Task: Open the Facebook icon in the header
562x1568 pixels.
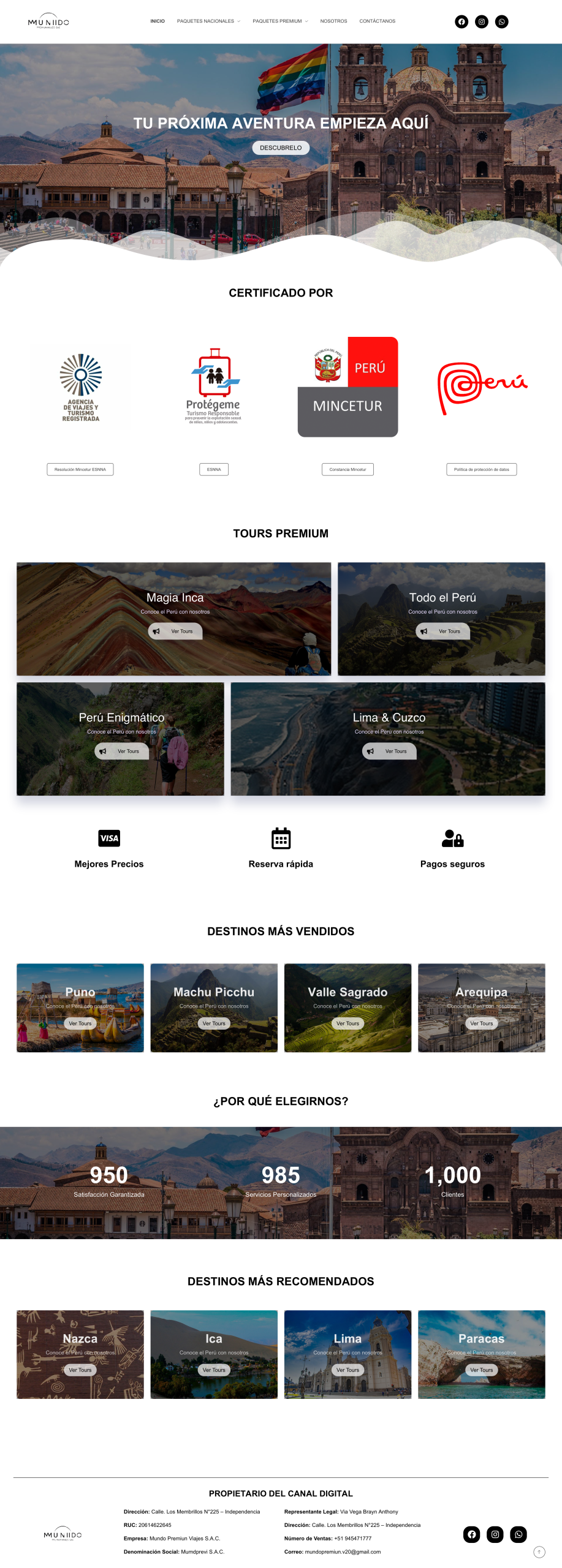Action: tap(461, 22)
